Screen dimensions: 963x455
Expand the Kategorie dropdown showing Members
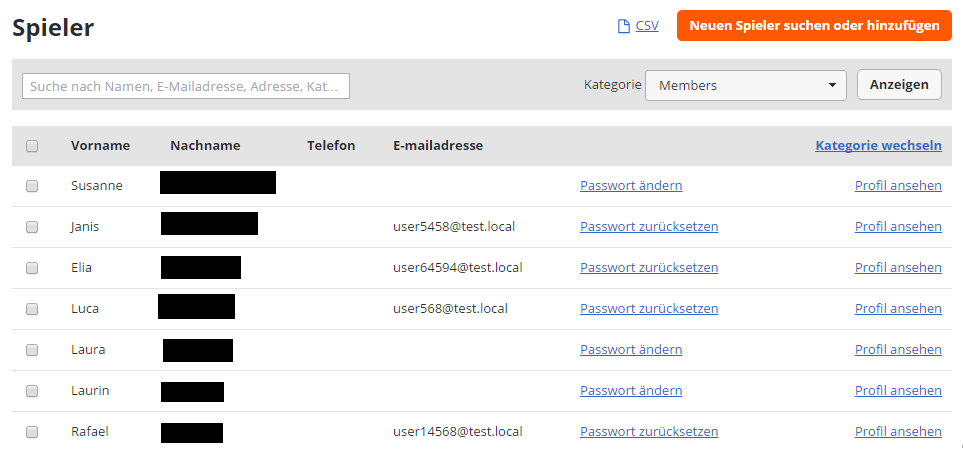pos(746,85)
